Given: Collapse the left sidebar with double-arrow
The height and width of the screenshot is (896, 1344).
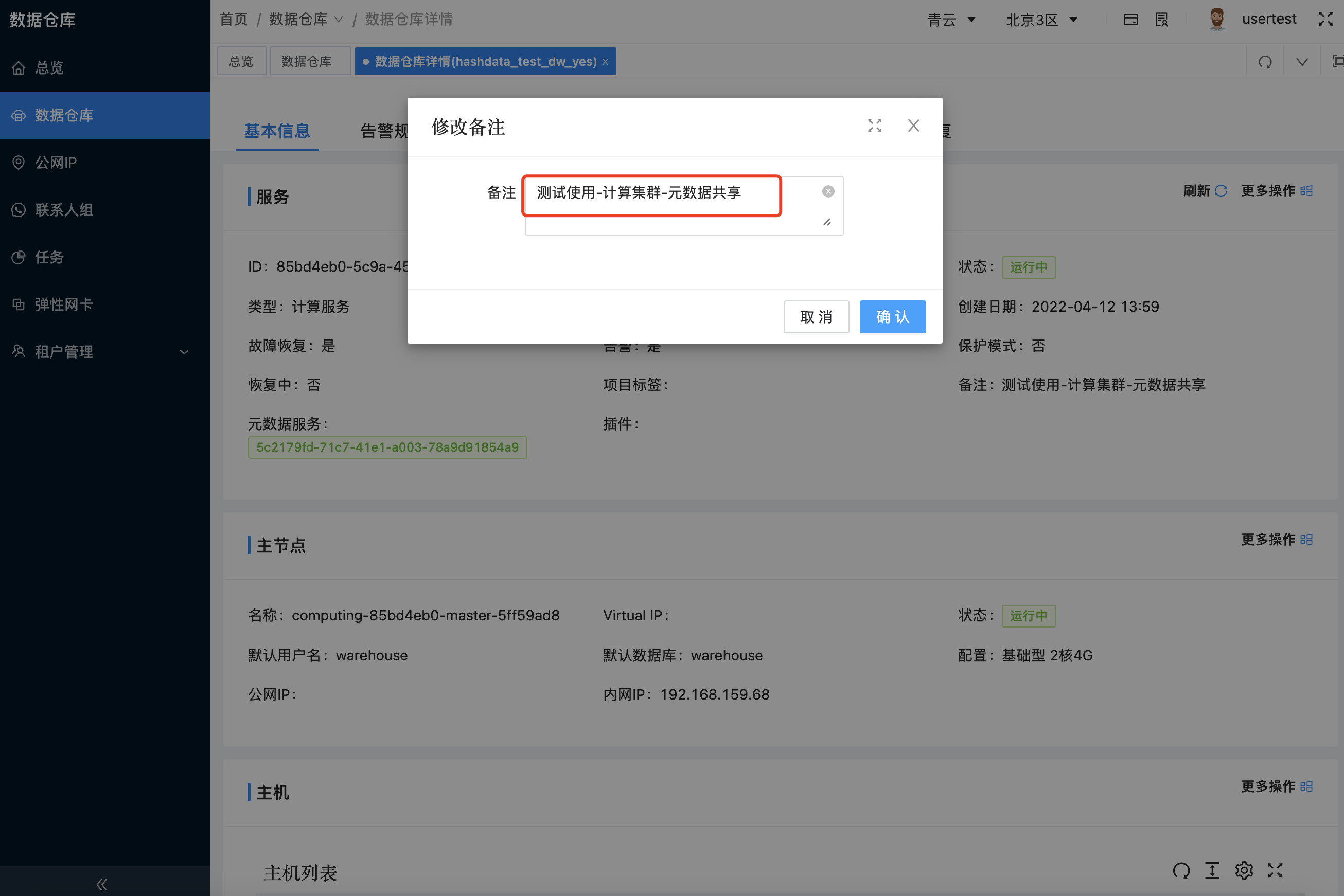Looking at the screenshot, I should pos(101,884).
